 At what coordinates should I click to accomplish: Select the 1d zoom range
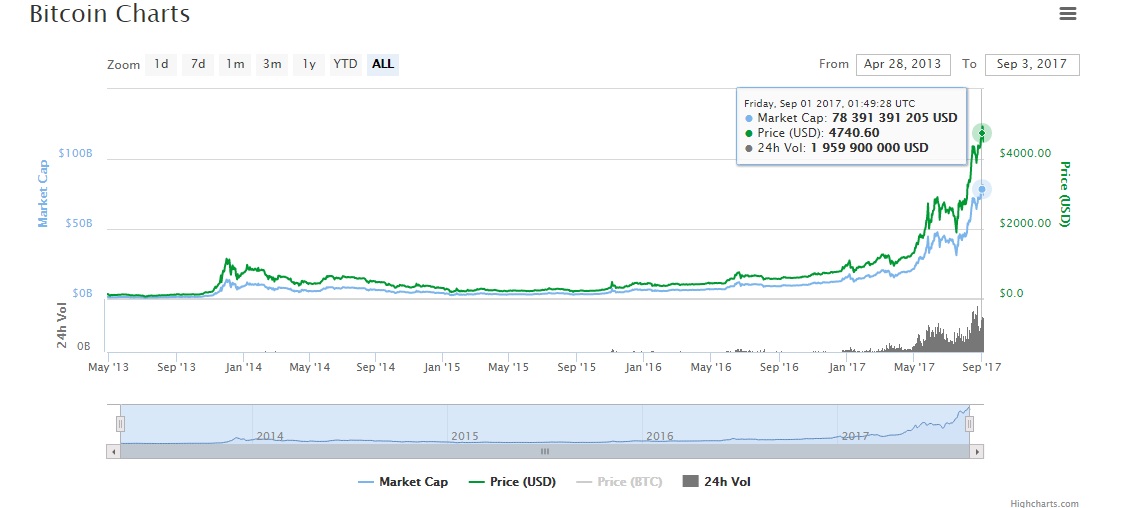160,64
